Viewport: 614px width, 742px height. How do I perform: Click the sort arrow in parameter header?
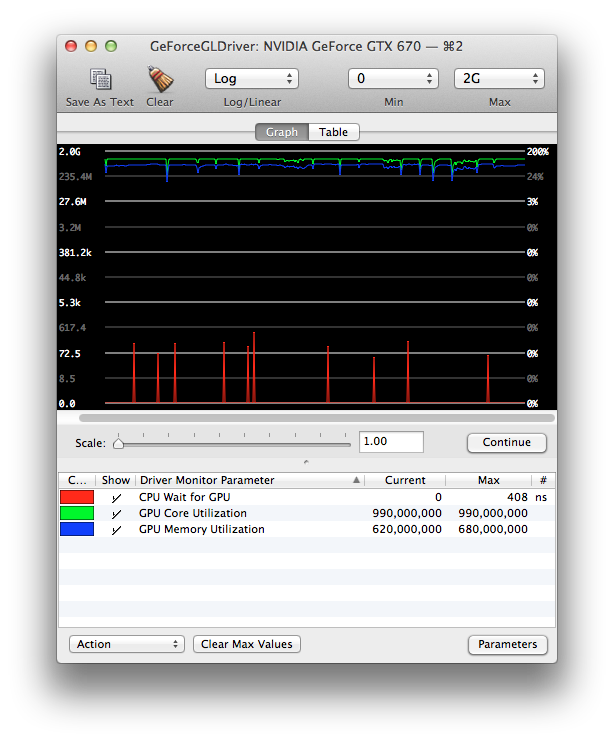tap(356, 480)
